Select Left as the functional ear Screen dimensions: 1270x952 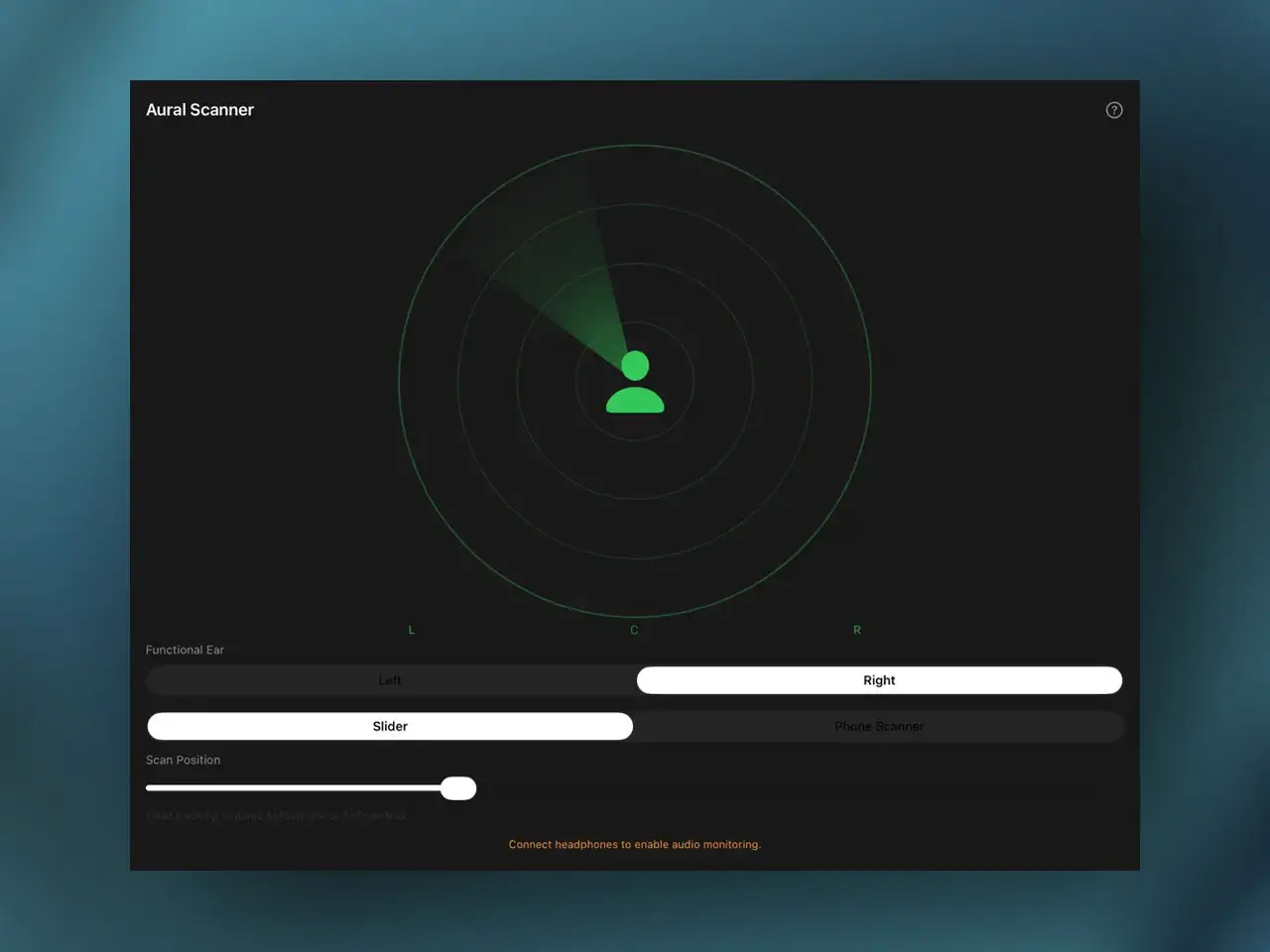tap(390, 680)
